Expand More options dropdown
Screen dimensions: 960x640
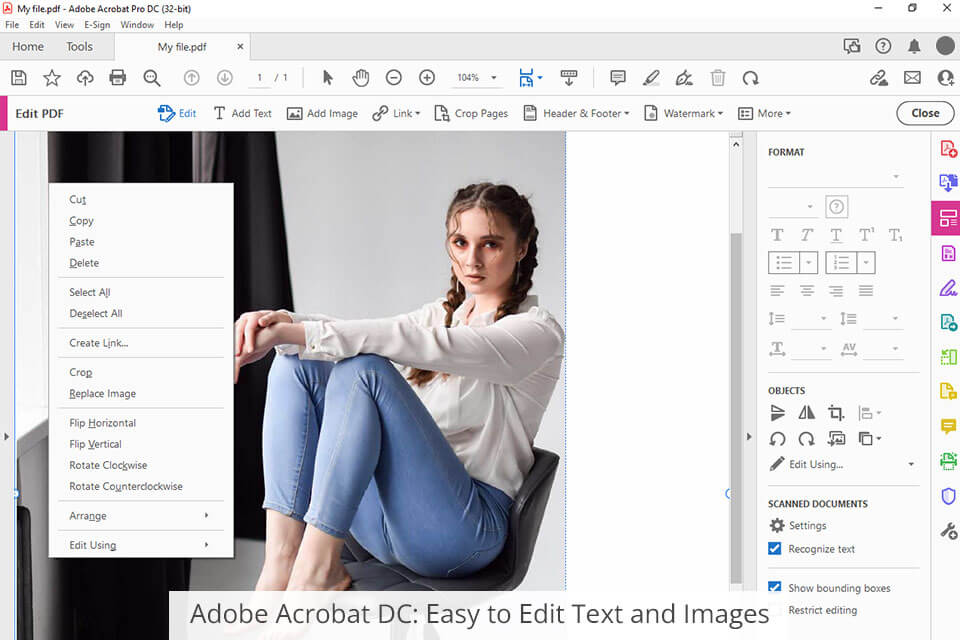788,113
